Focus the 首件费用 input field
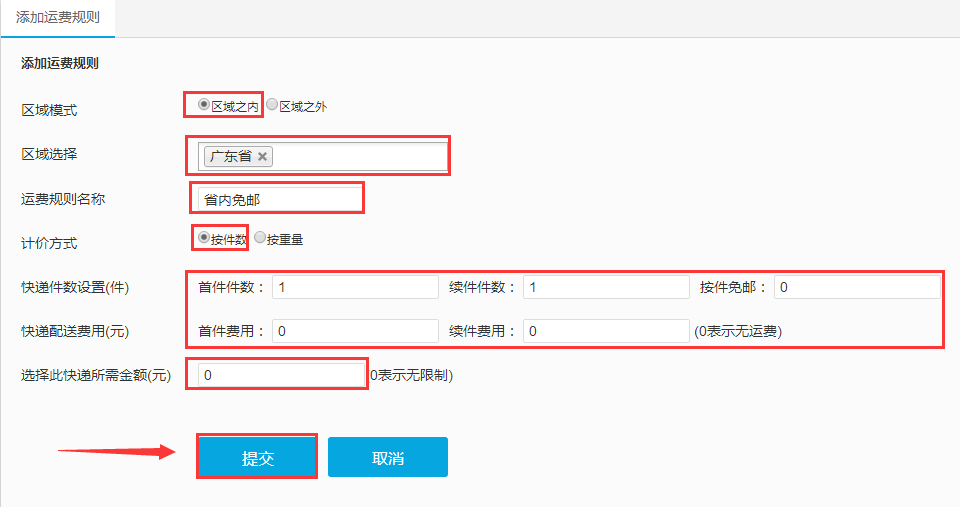960x507 pixels. (355, 330)
